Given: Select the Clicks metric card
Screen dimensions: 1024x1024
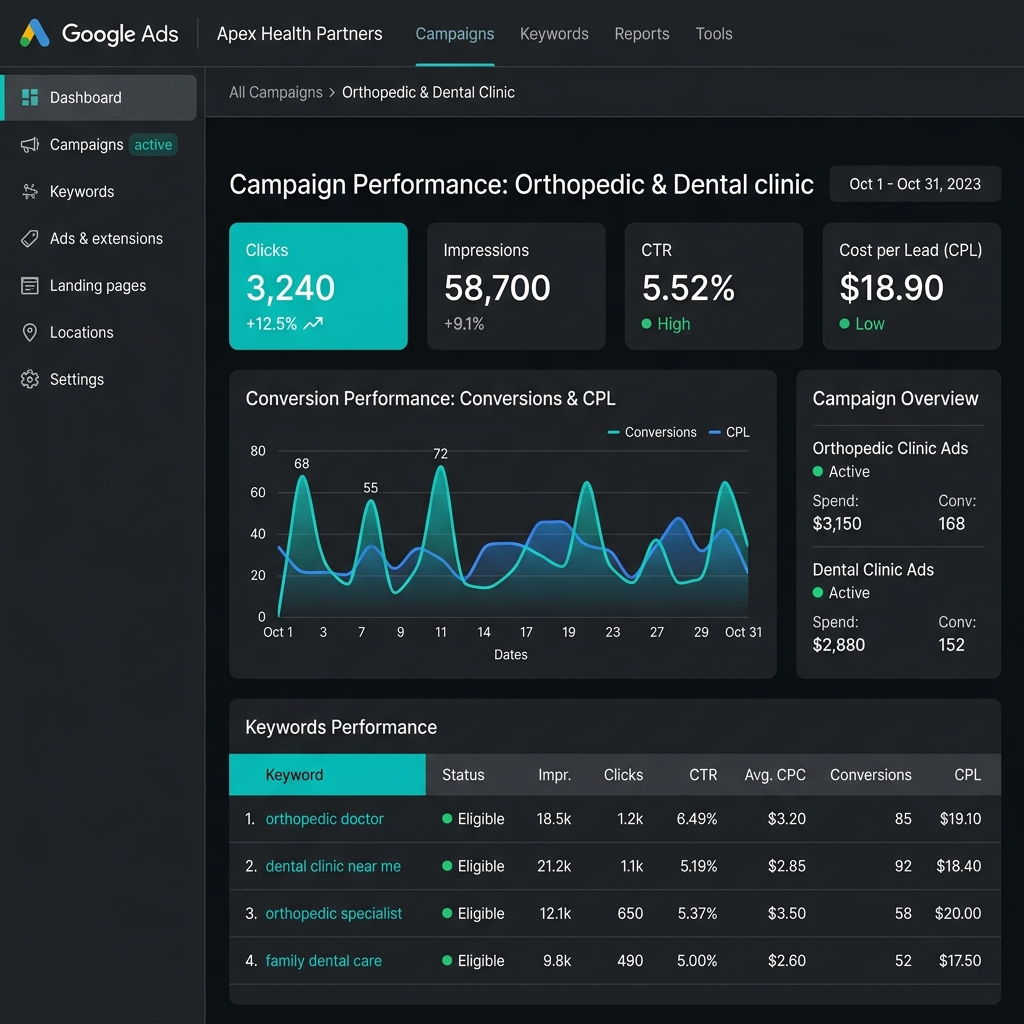Looking at the screenshot, I should click(318, 286).
